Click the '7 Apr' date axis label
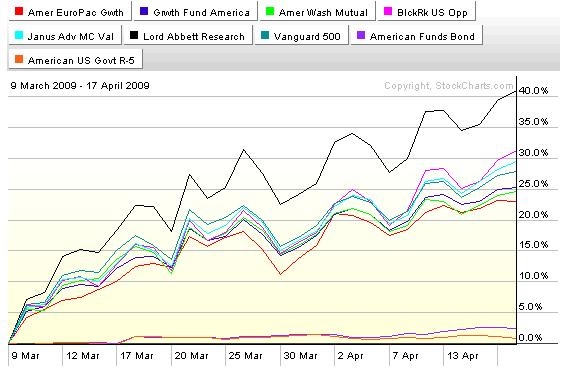The image size is (571, 387). click(406, 356)
